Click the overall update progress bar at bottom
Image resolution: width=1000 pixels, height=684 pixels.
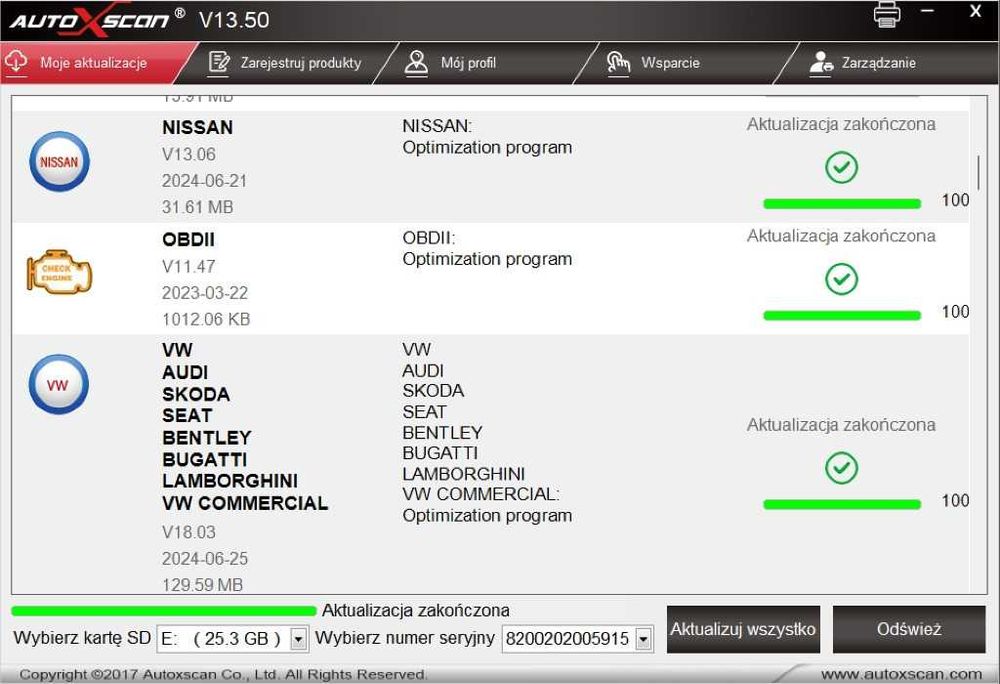pyautogui.click(x=164, y=611)
